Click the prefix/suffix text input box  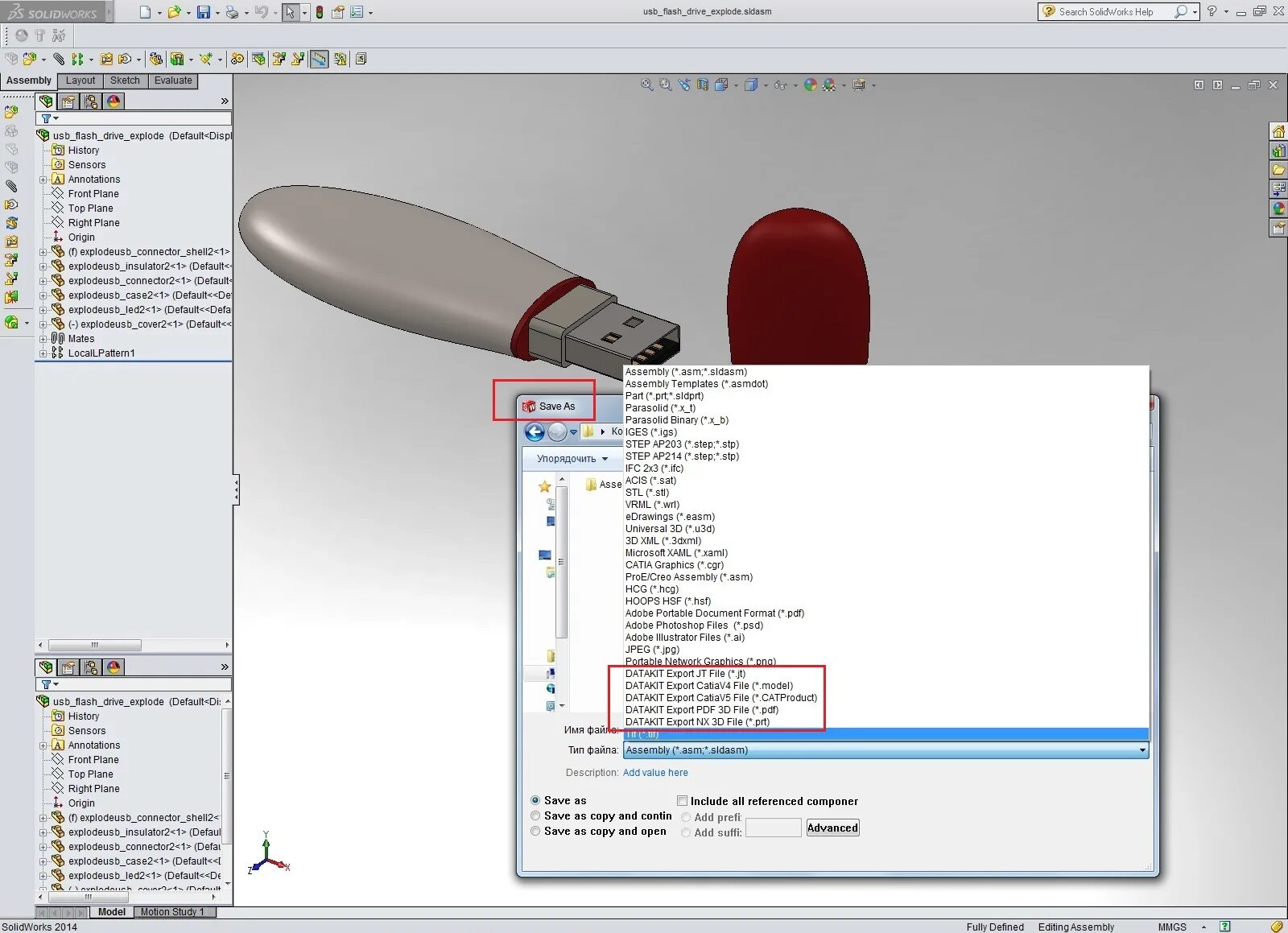point(773,828)
